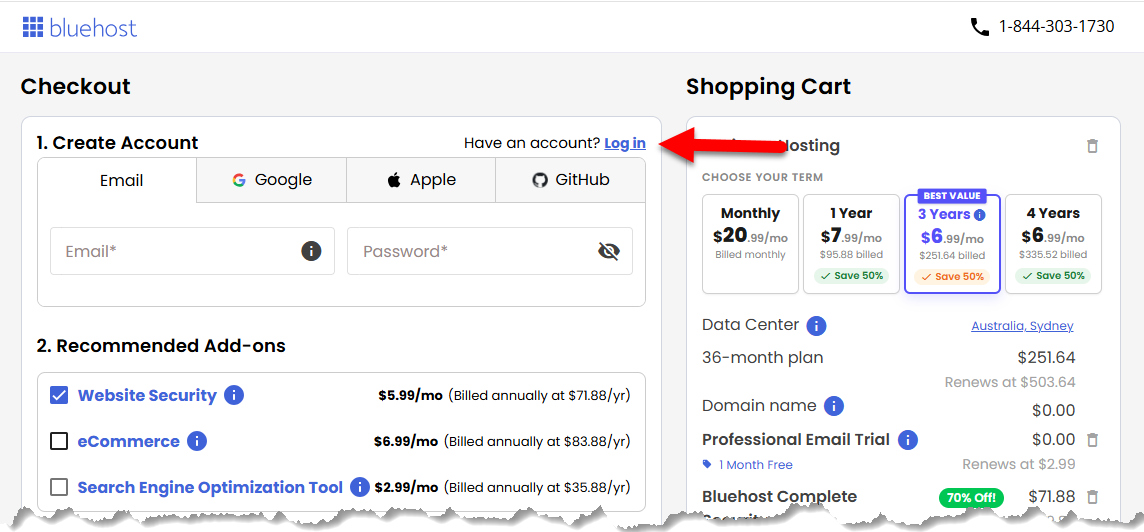Click the Domain name info icon

pos(834,406)
